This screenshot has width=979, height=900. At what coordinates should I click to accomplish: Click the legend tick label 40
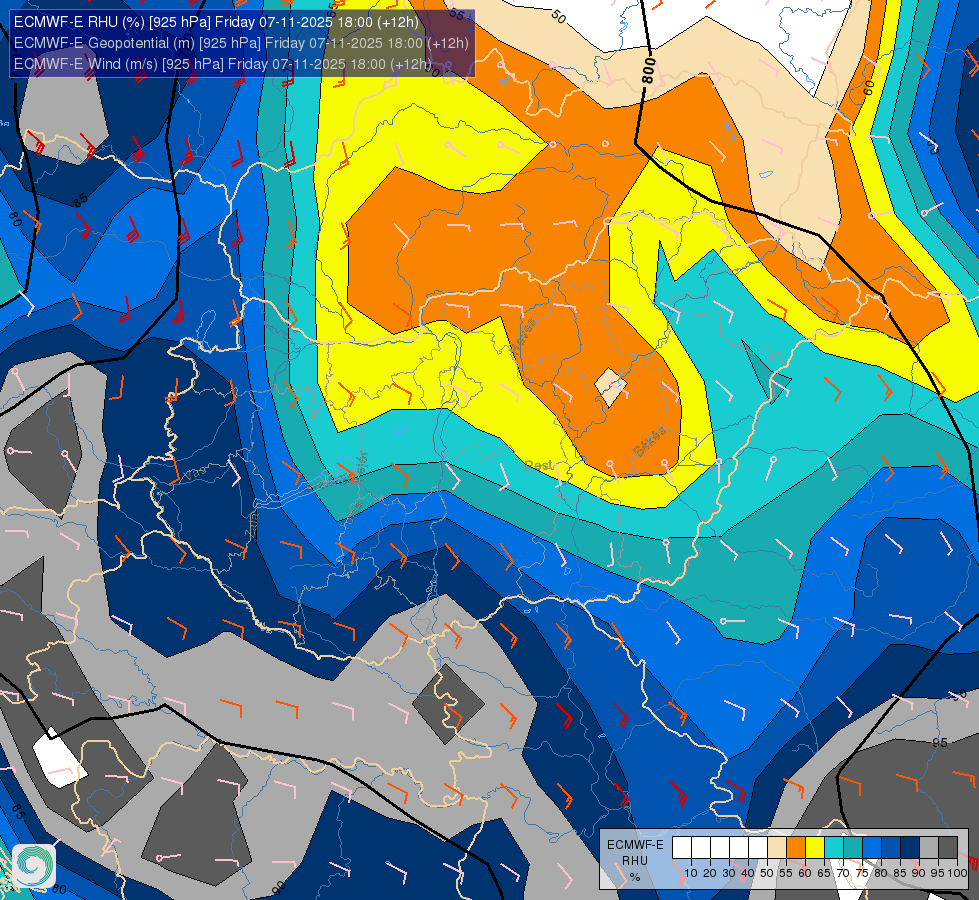coord(748,873)
